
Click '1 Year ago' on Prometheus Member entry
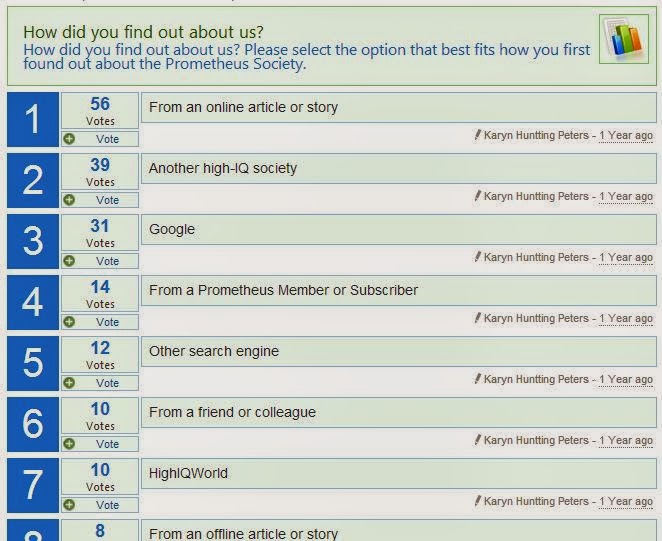pyautogui.click(x=626, y=319)
